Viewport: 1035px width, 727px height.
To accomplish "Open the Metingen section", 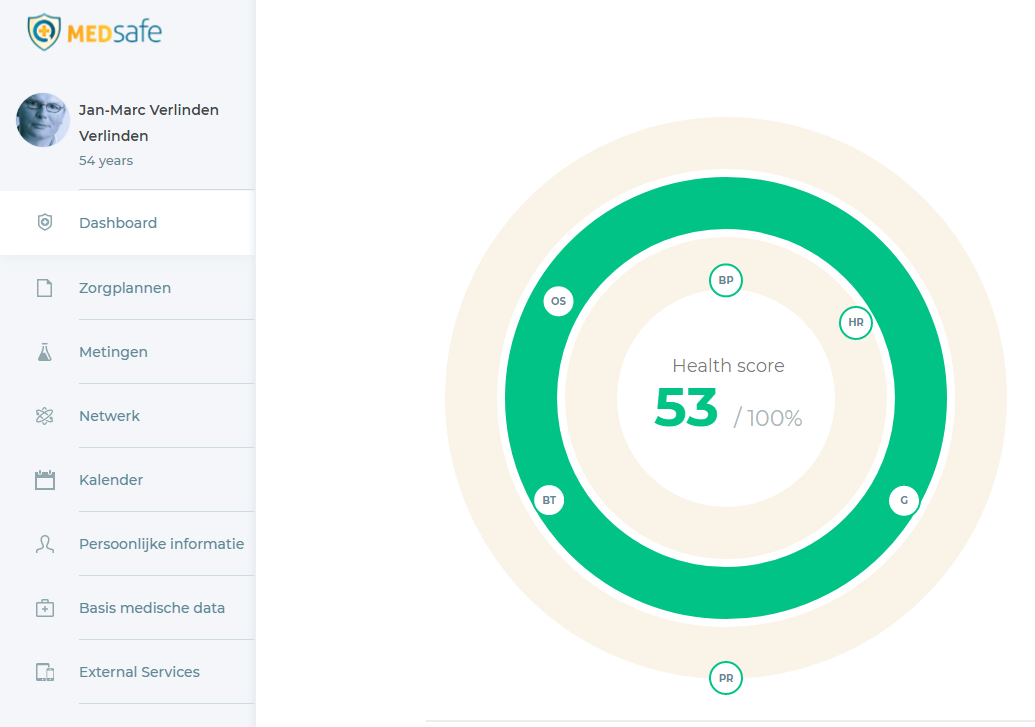I will click(x=113, y=352).
